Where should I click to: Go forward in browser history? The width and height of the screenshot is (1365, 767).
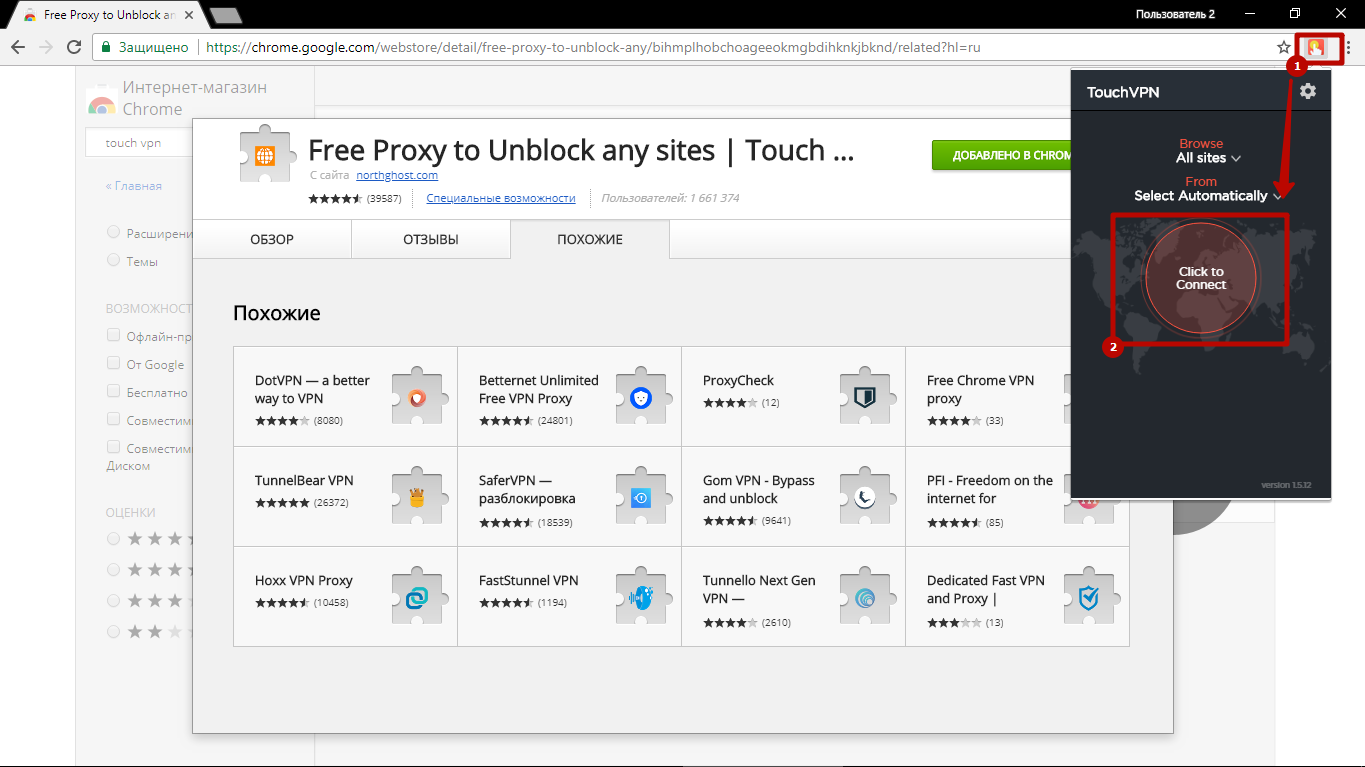[45, 47]
